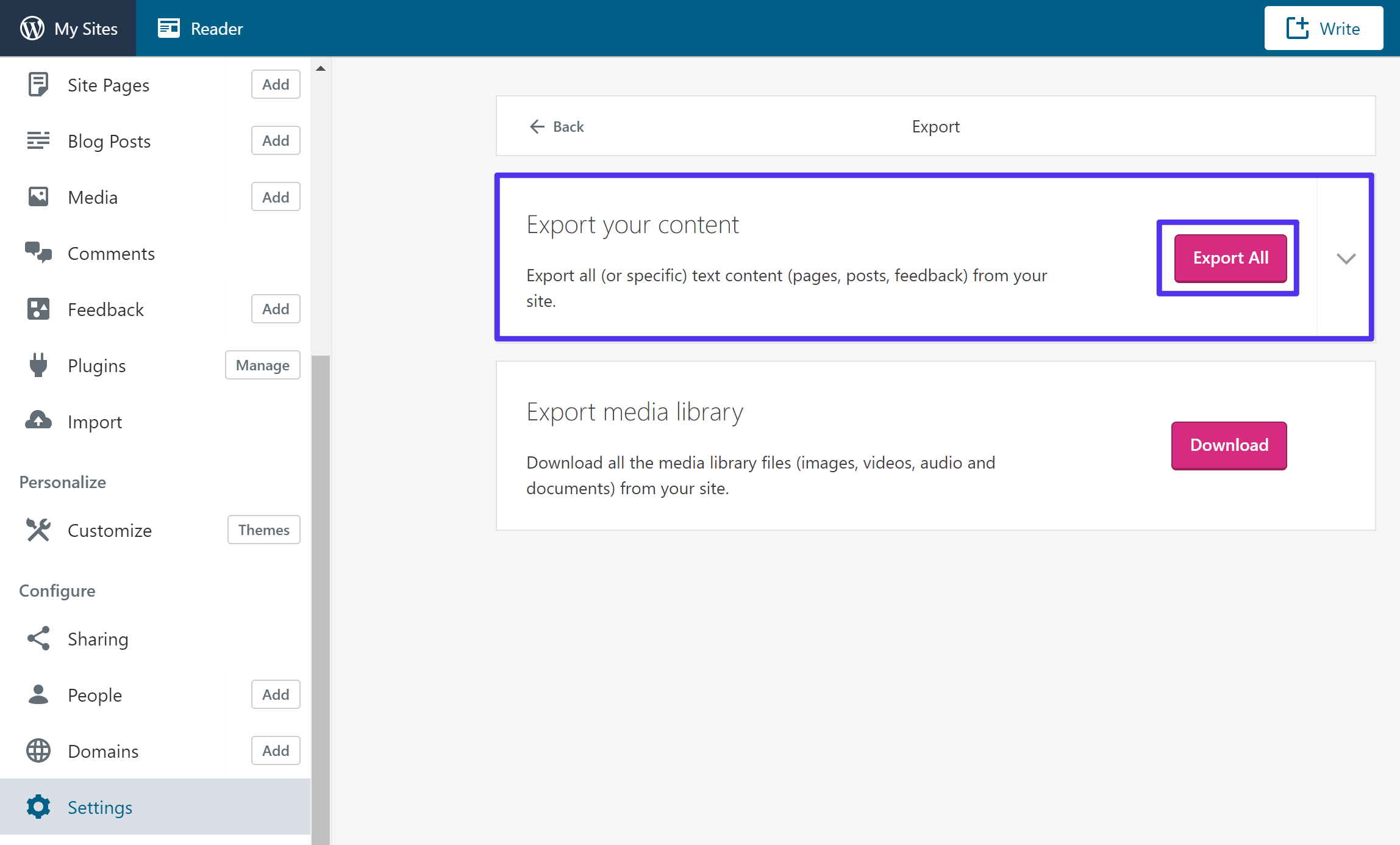The image size is (1400, 845).
Task: Click the Blog Posts icon in sidebar
Action: click(37, 141)
